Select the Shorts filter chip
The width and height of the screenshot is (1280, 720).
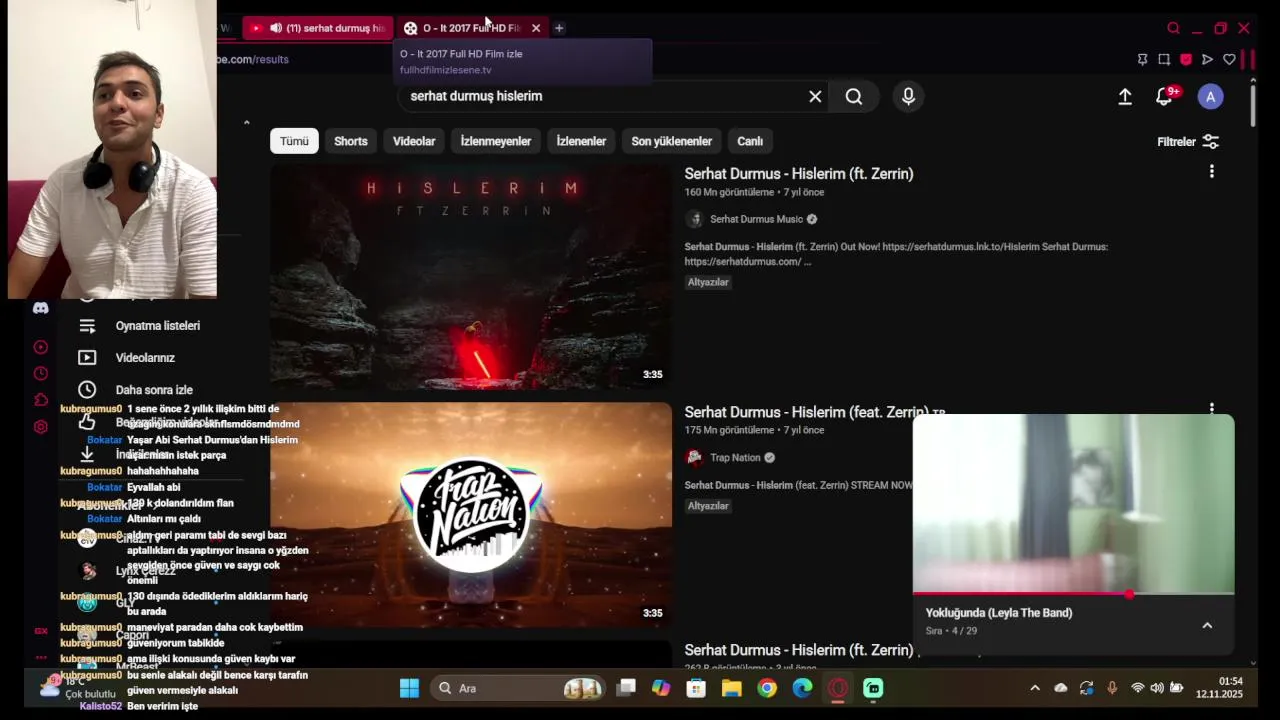[351, 141]
